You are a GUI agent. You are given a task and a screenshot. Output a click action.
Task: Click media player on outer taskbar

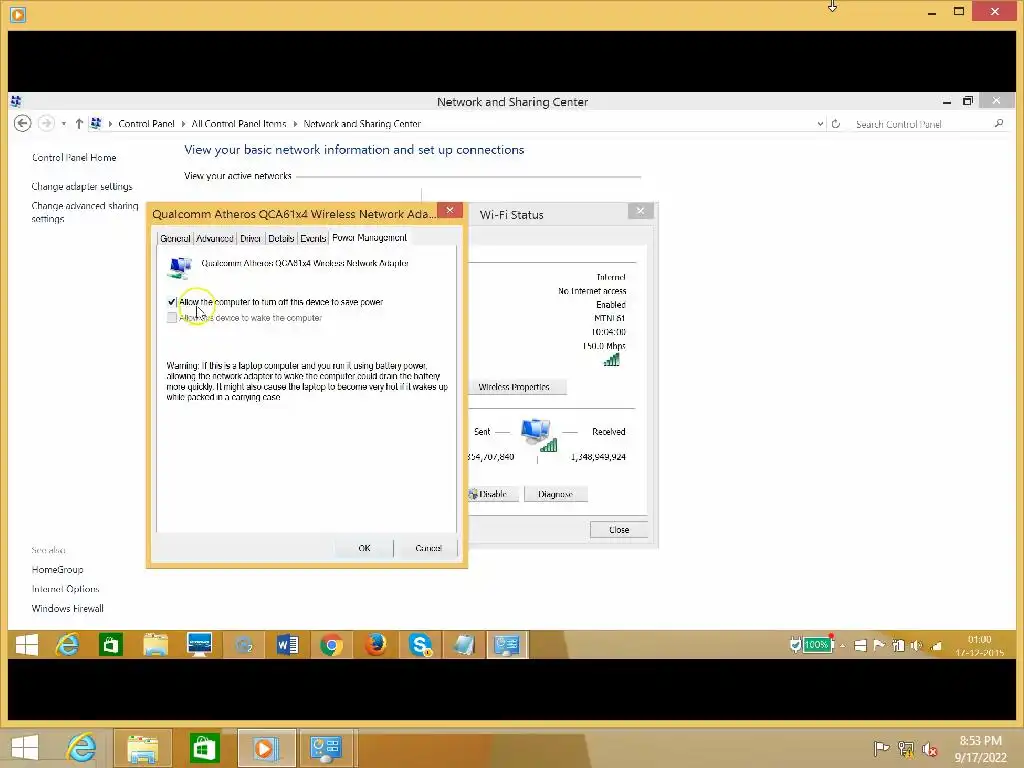pos(266,748)
